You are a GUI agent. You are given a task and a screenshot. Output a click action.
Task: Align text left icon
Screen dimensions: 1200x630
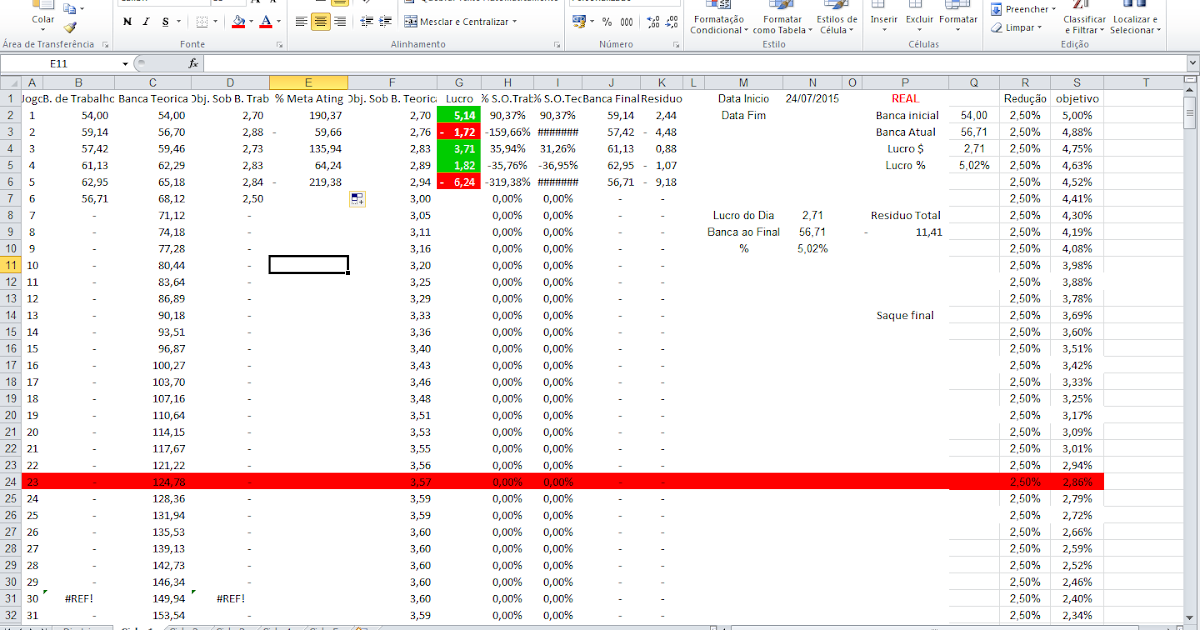300,21
